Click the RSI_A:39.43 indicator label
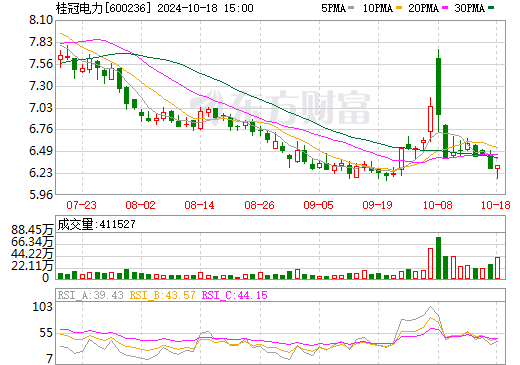Image resolution: width=520 pixels, height=365 pixels. pos(90,295)
